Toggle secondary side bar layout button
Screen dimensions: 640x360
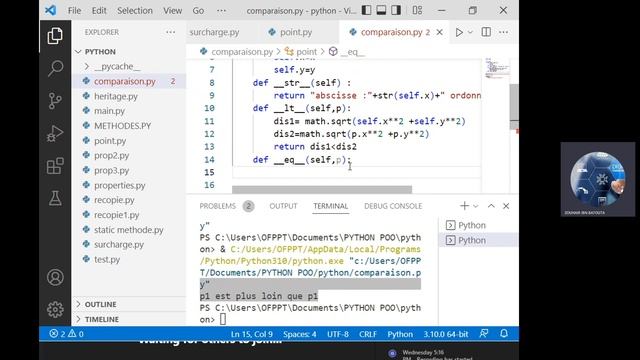(x=396, y=10)
